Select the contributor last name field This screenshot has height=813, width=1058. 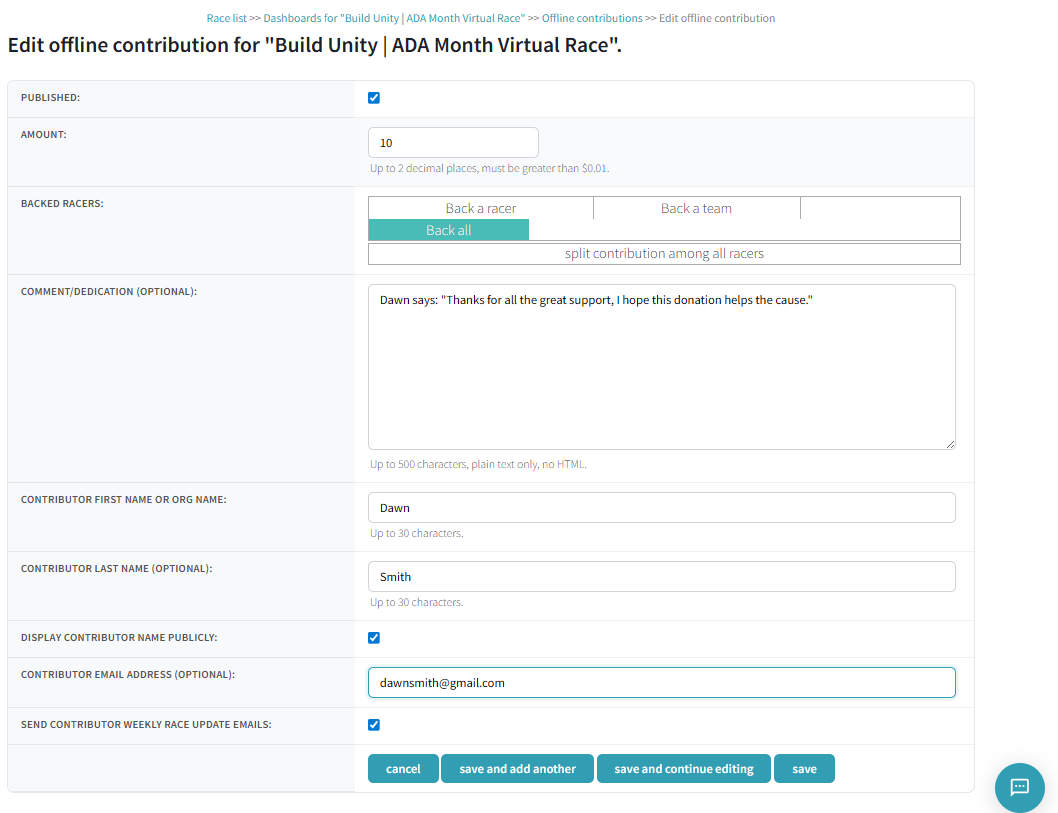[660, 576]
